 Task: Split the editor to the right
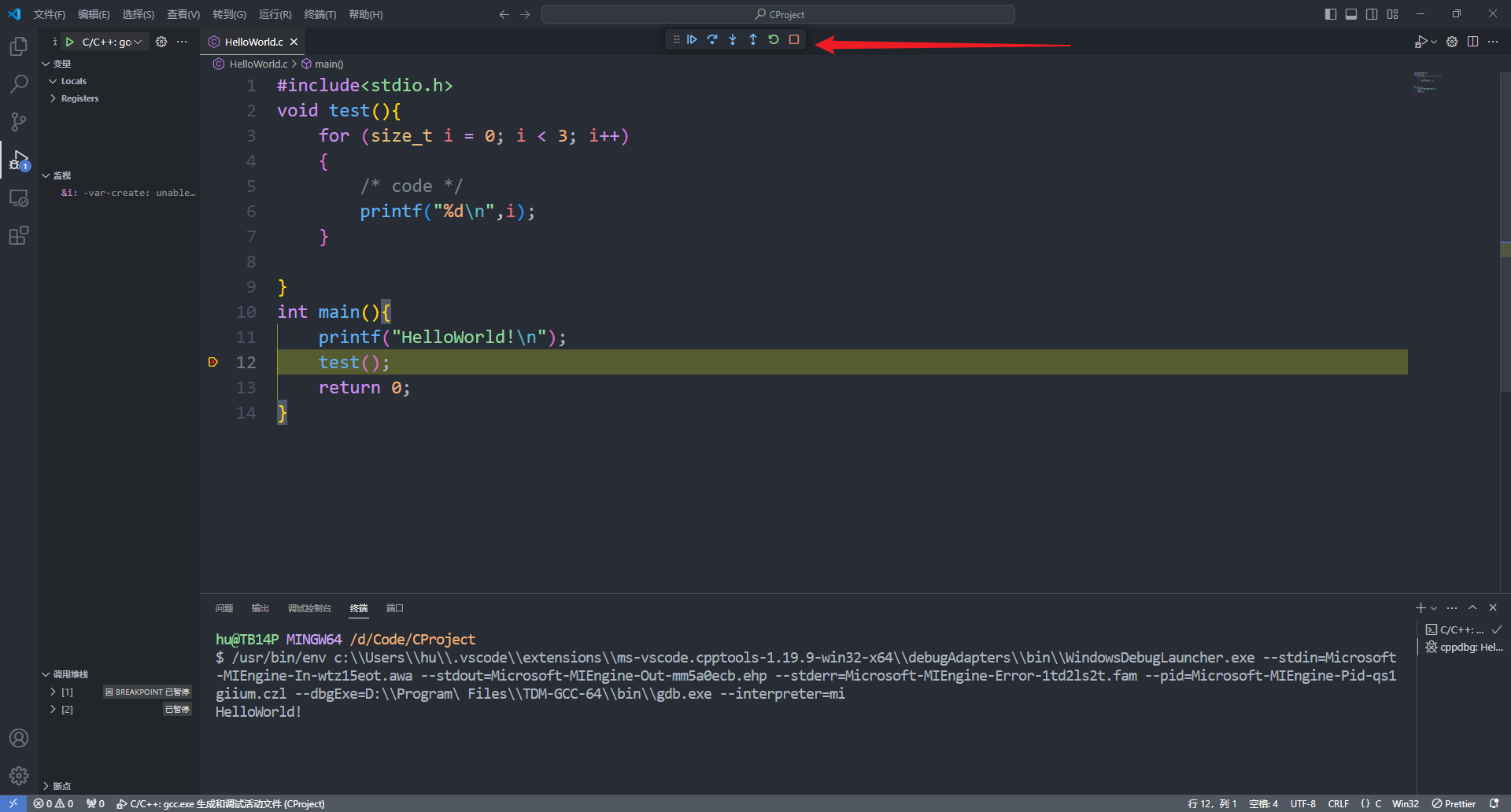point(1472,42)
